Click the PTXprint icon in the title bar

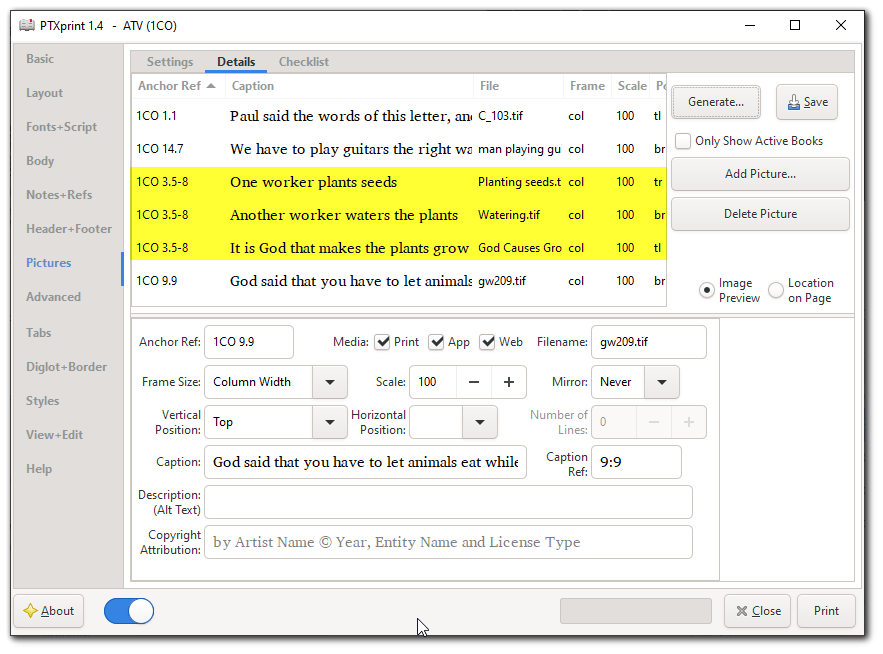click(x=27, y=25)
